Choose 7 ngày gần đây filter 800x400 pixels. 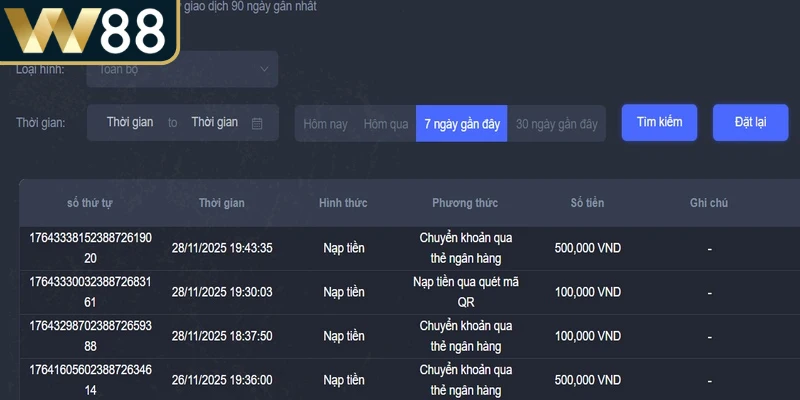461,124
